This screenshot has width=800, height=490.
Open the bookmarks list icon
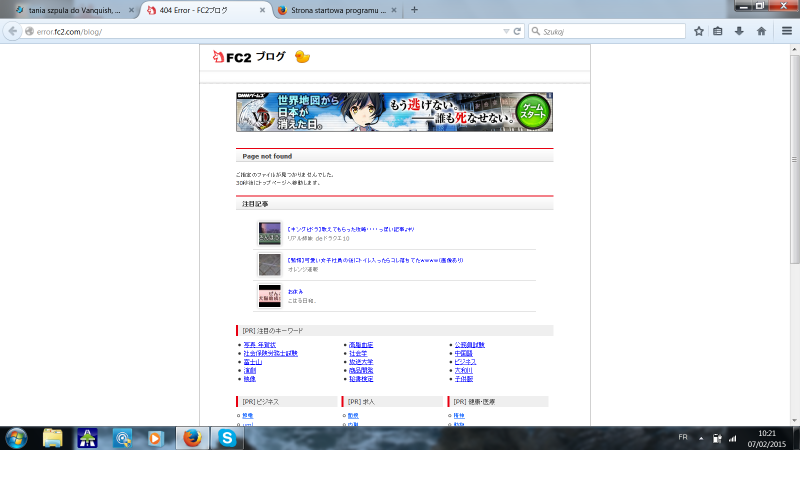coord(718,31)
